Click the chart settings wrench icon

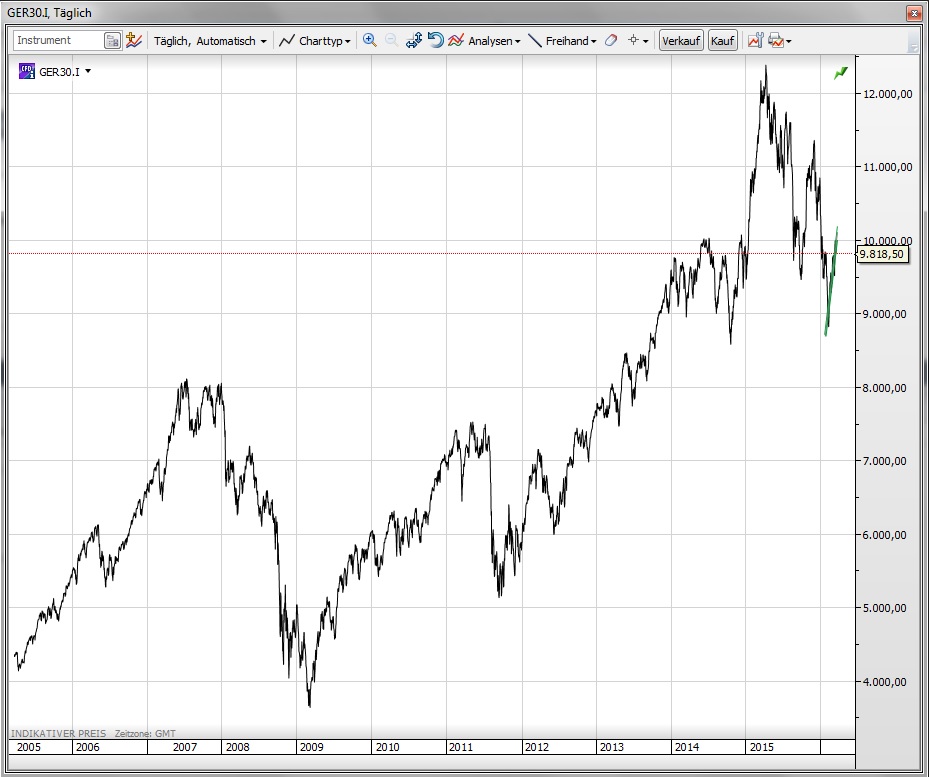[x=755, y=41]
